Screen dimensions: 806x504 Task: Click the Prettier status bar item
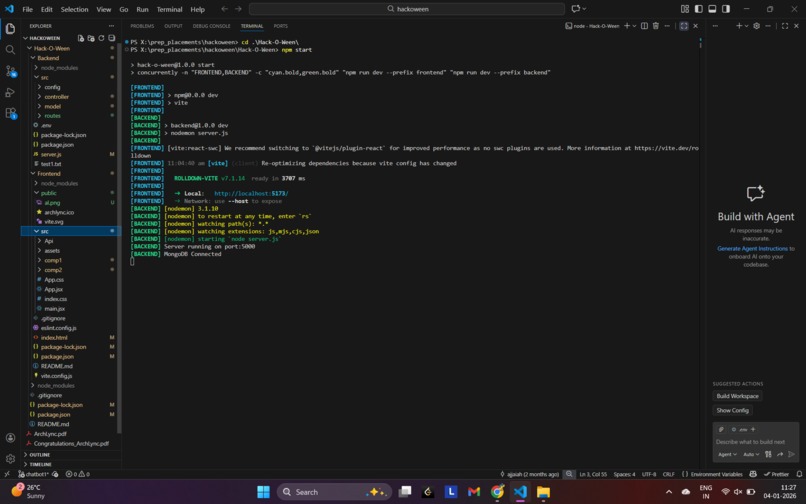(x=777, y=474)
